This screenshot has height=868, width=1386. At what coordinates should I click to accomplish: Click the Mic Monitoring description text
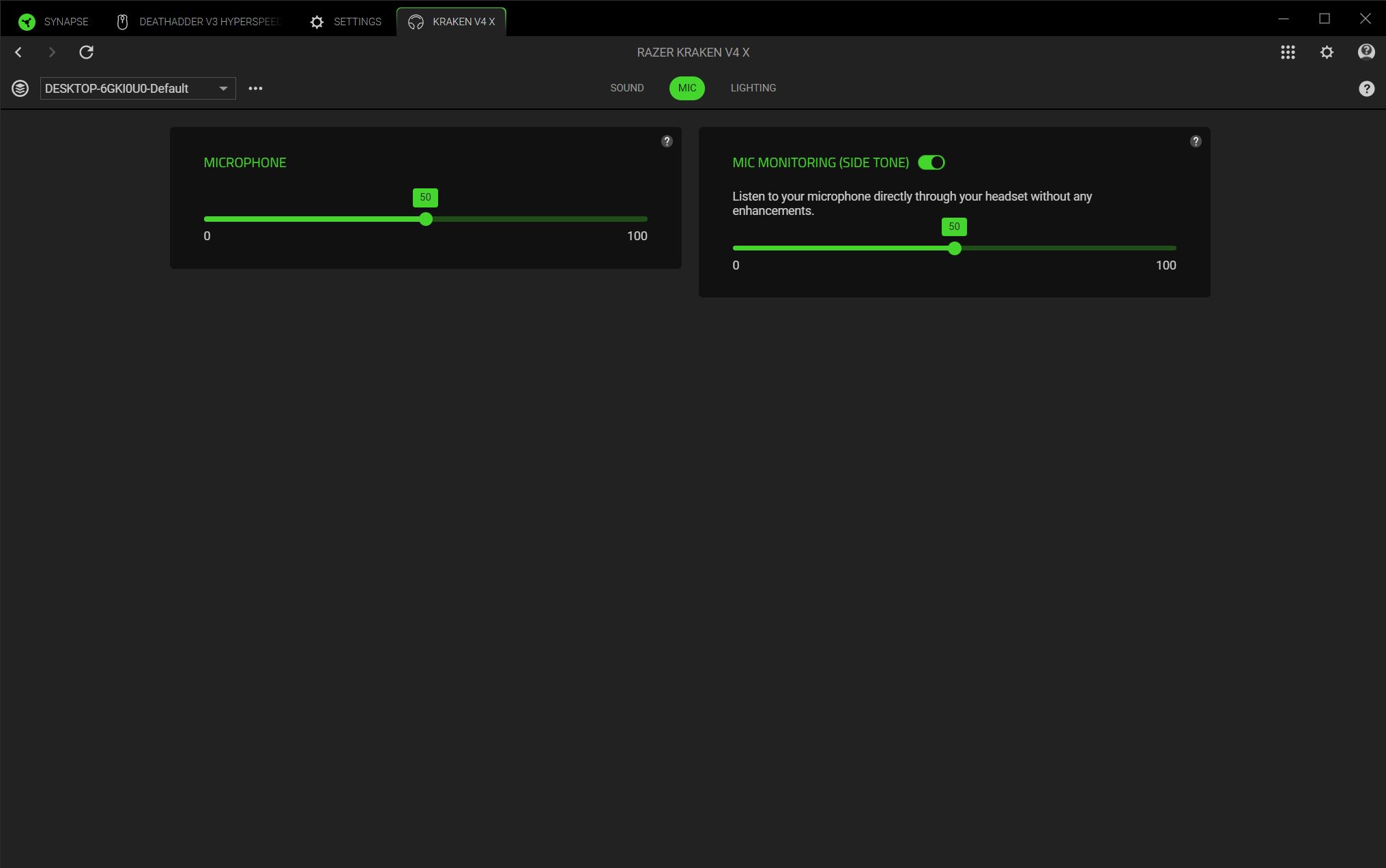coord(912,203)
